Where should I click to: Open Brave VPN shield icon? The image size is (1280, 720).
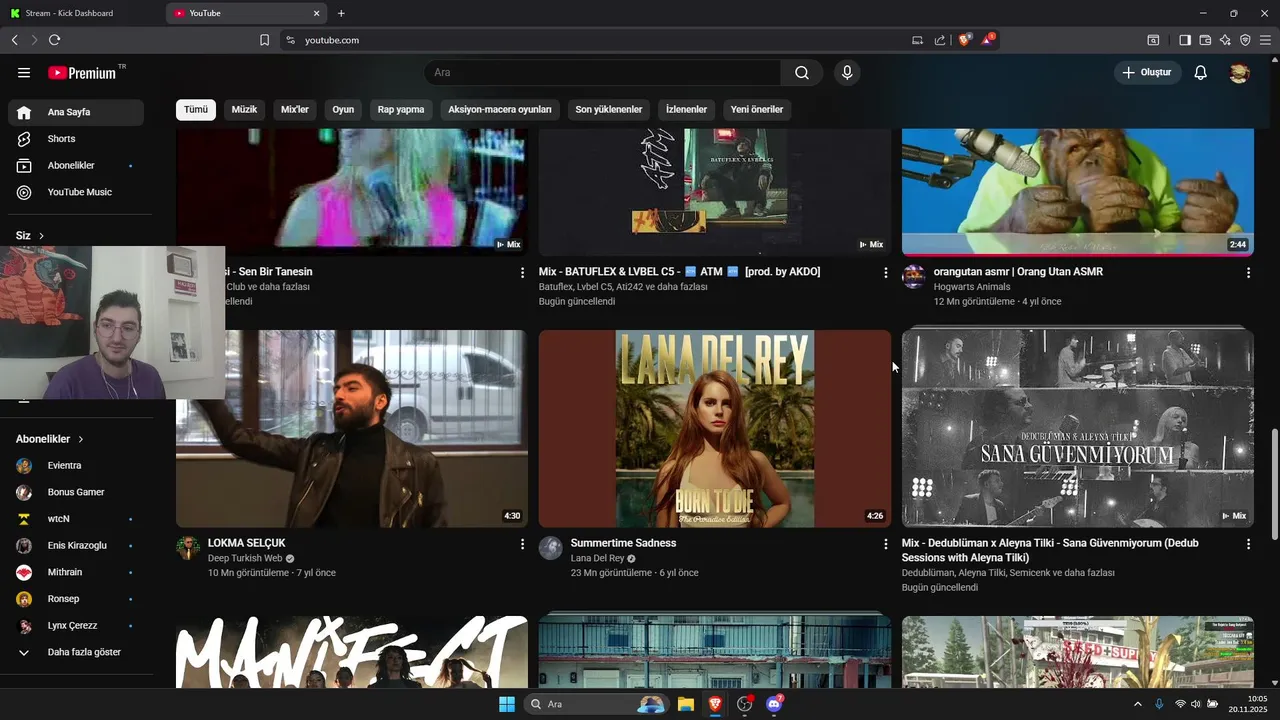1245,40
